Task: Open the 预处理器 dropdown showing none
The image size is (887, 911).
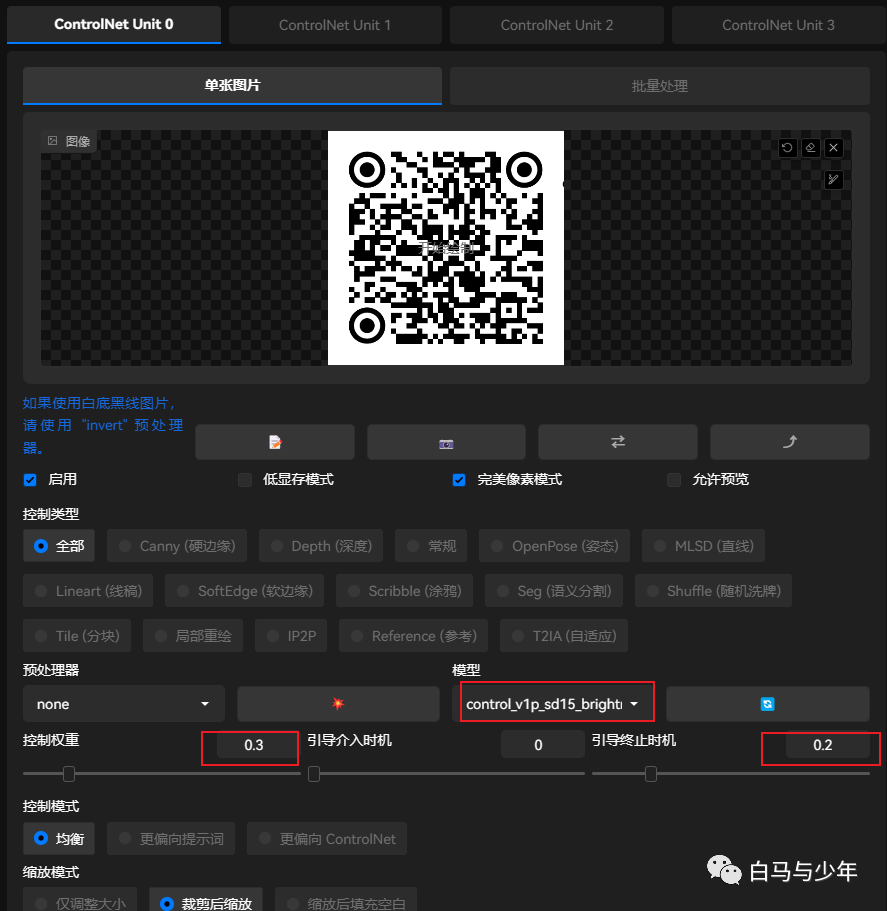Action: point(124,704)
